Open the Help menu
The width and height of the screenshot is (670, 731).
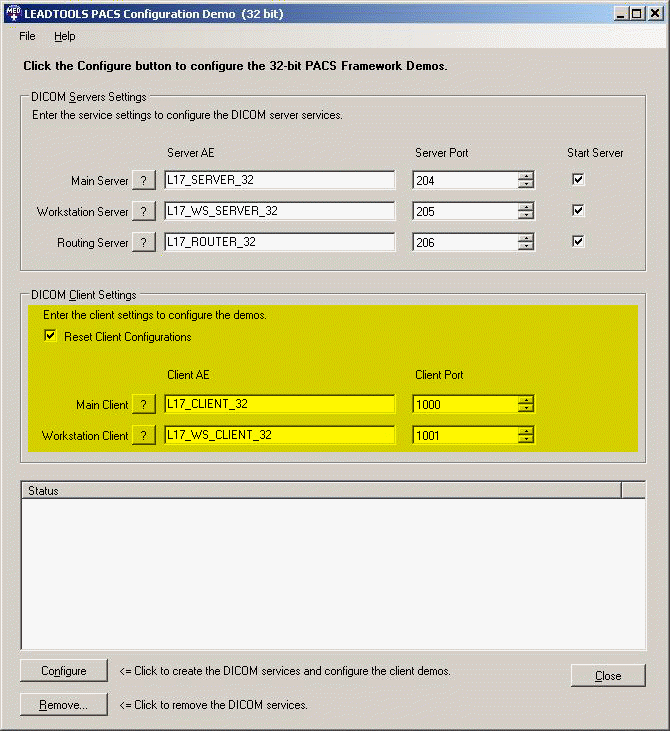tap(64, 36)
